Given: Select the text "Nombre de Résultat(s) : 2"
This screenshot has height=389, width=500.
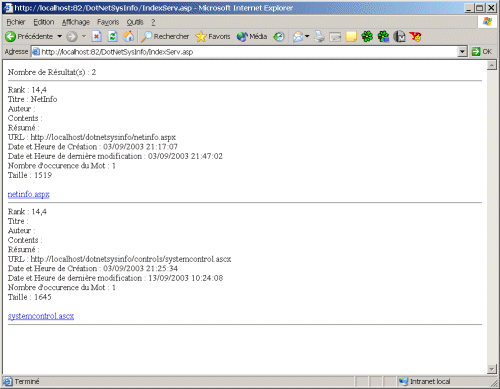Looking at the screenshot, I should pyautogui.click(x=52, y=72).
